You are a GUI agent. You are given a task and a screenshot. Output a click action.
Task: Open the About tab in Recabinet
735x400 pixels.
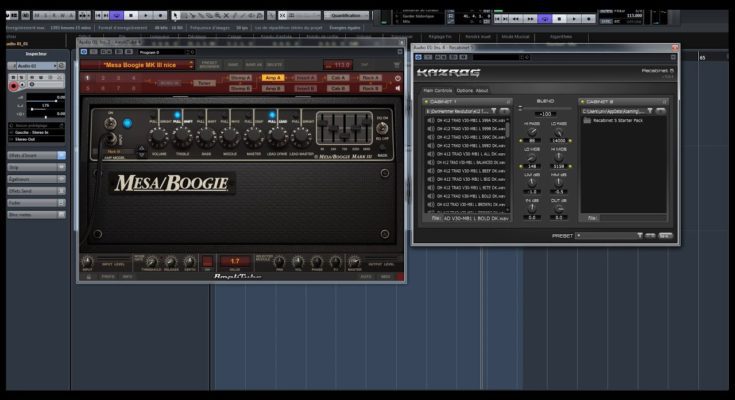[x=483, y=90]
